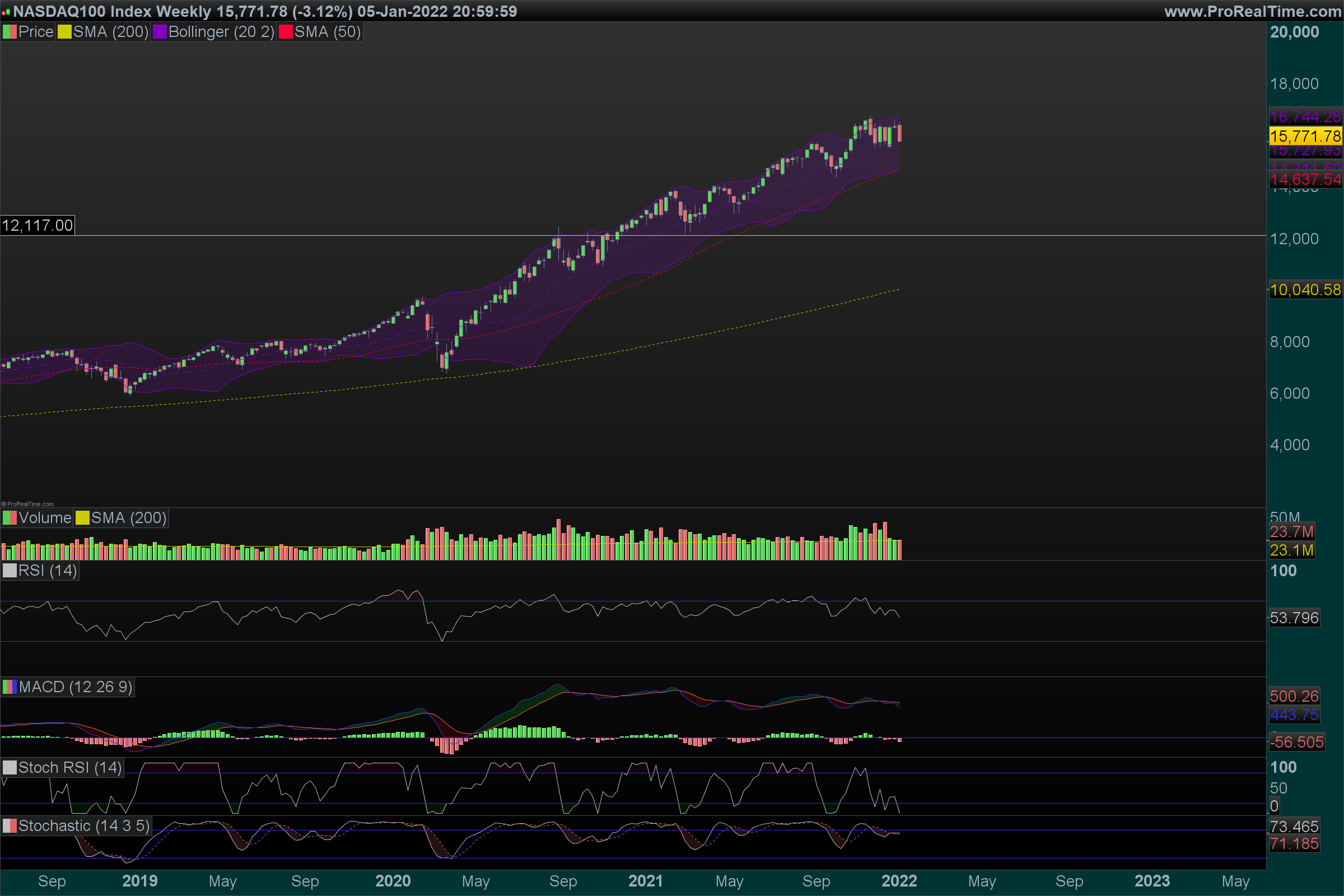Screen dimensions: 1344x896
Task: Select the 2020 marker on time axis
Action: (x=393, y=880)
